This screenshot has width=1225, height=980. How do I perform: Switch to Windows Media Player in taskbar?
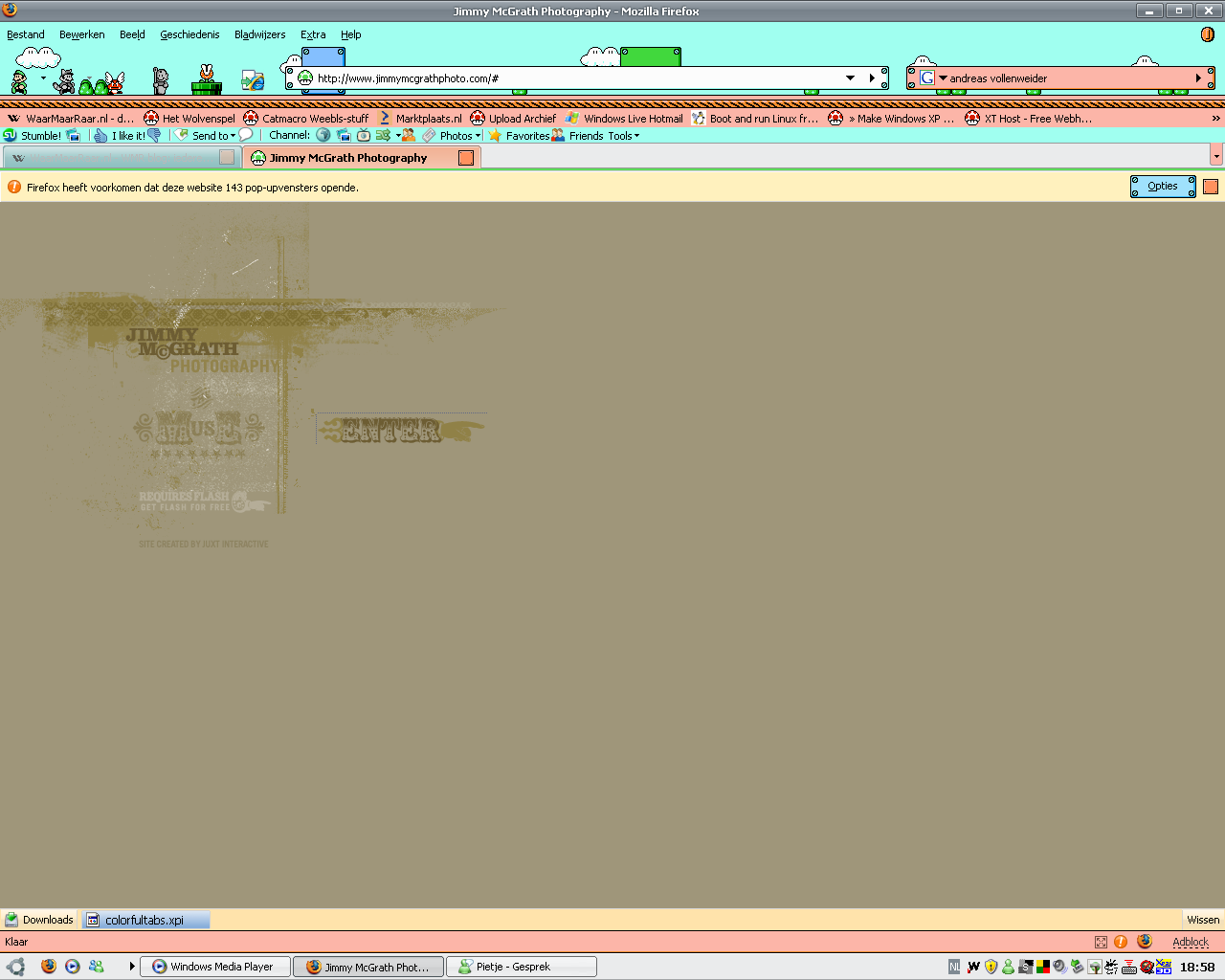(x=214, y=967)
